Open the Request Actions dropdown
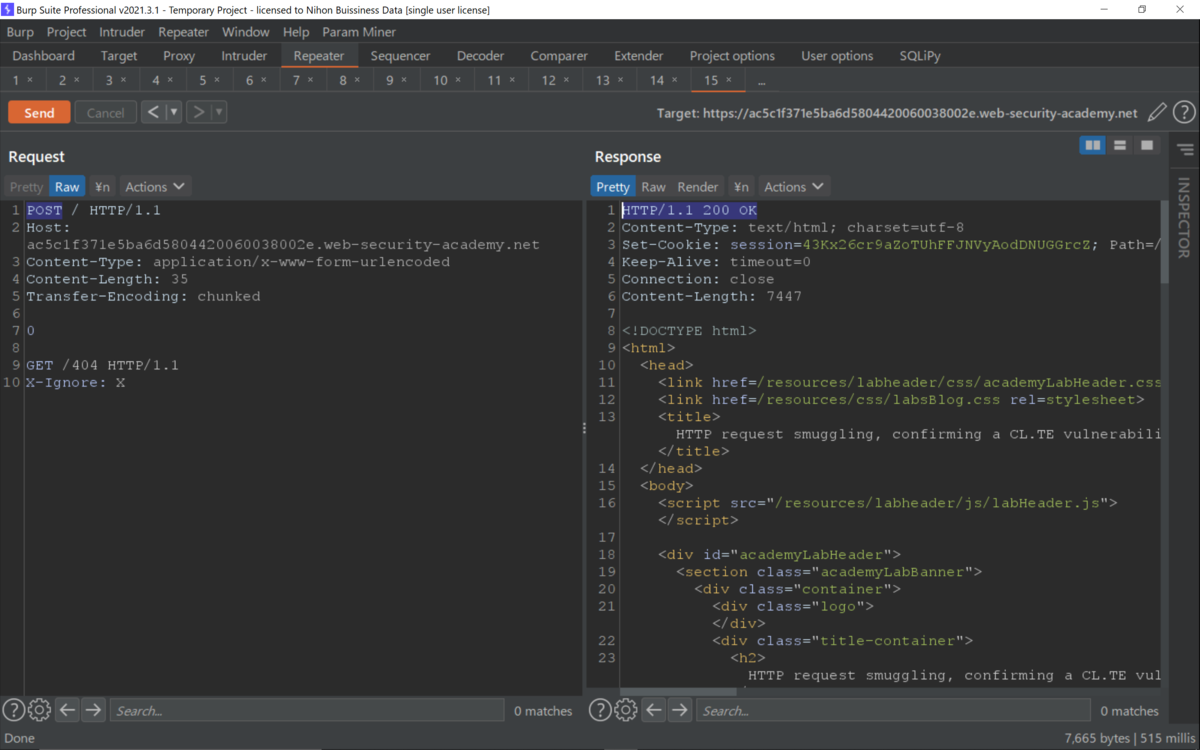 click(x=155, y=187)
